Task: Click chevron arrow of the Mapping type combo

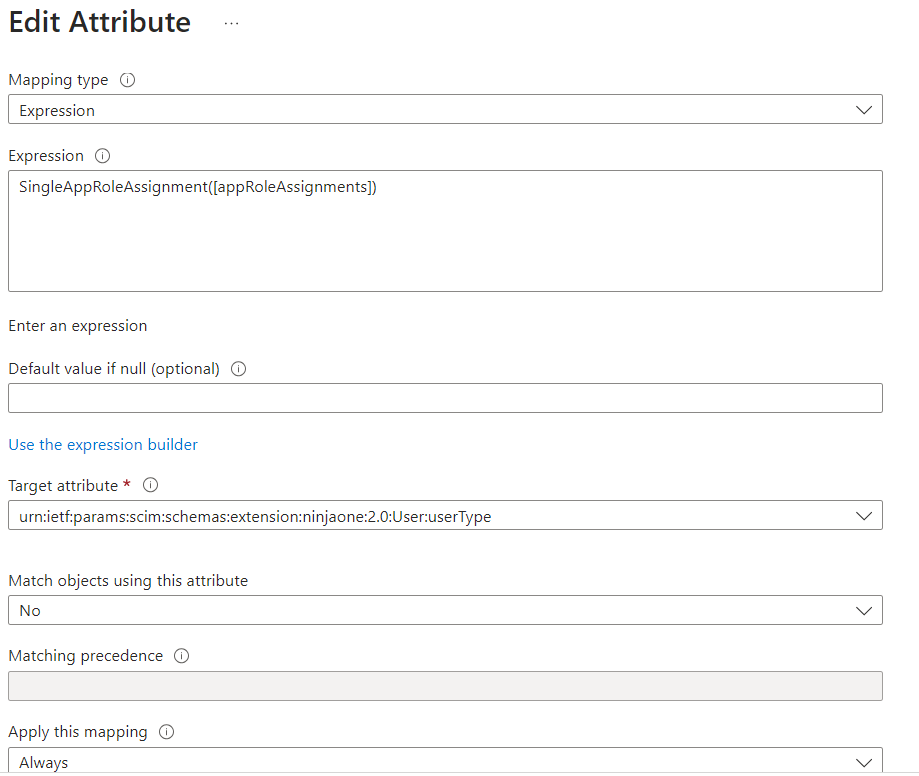Action: pyautogui.click(x=865, y=110)
